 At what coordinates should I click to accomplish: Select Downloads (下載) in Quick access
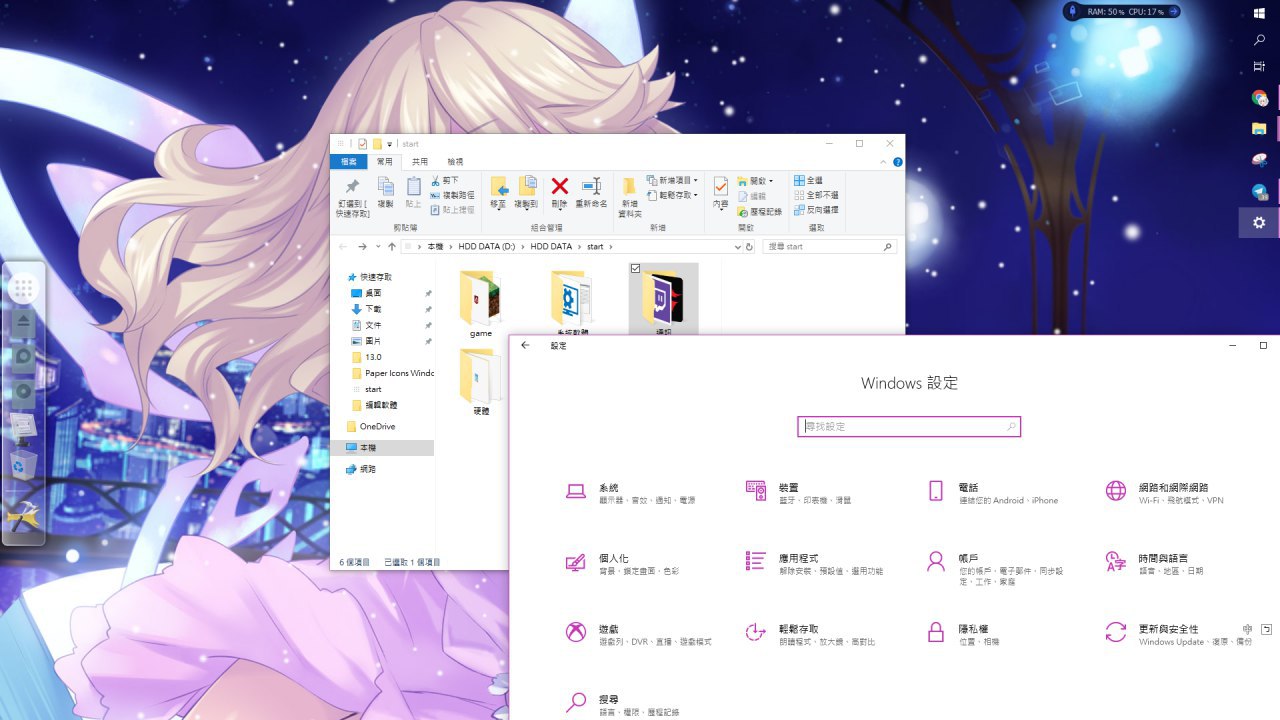[365, 309]
